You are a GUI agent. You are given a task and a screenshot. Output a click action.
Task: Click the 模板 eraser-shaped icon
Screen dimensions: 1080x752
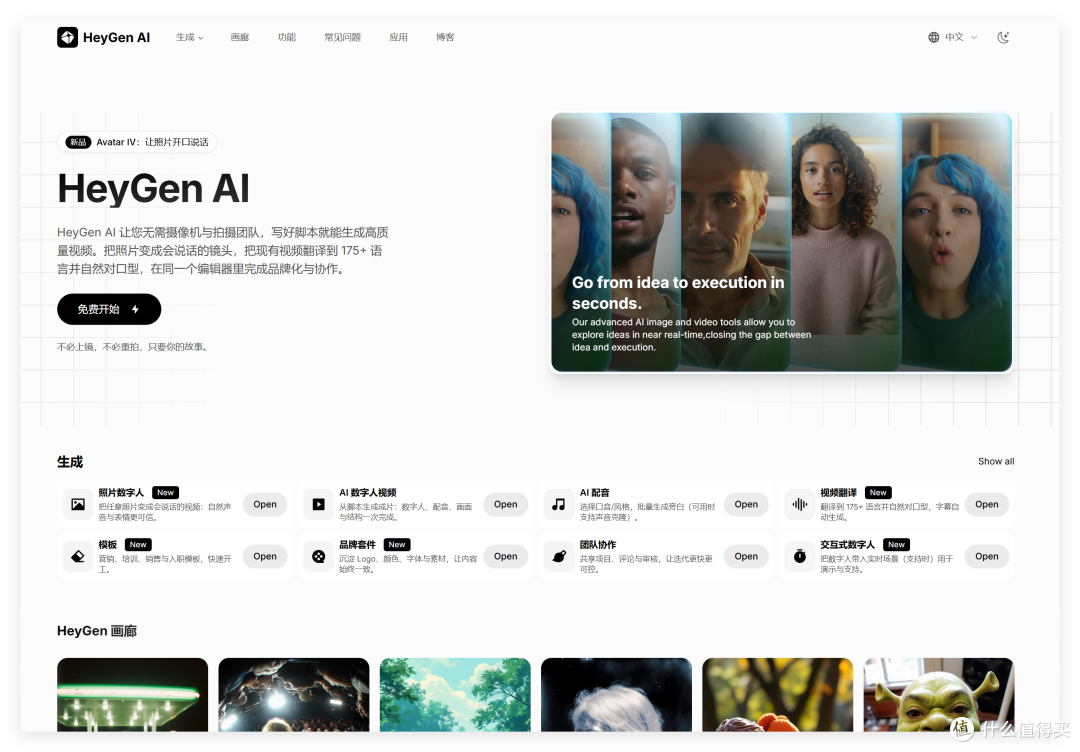pyautogui.click(x=78, y=556)
